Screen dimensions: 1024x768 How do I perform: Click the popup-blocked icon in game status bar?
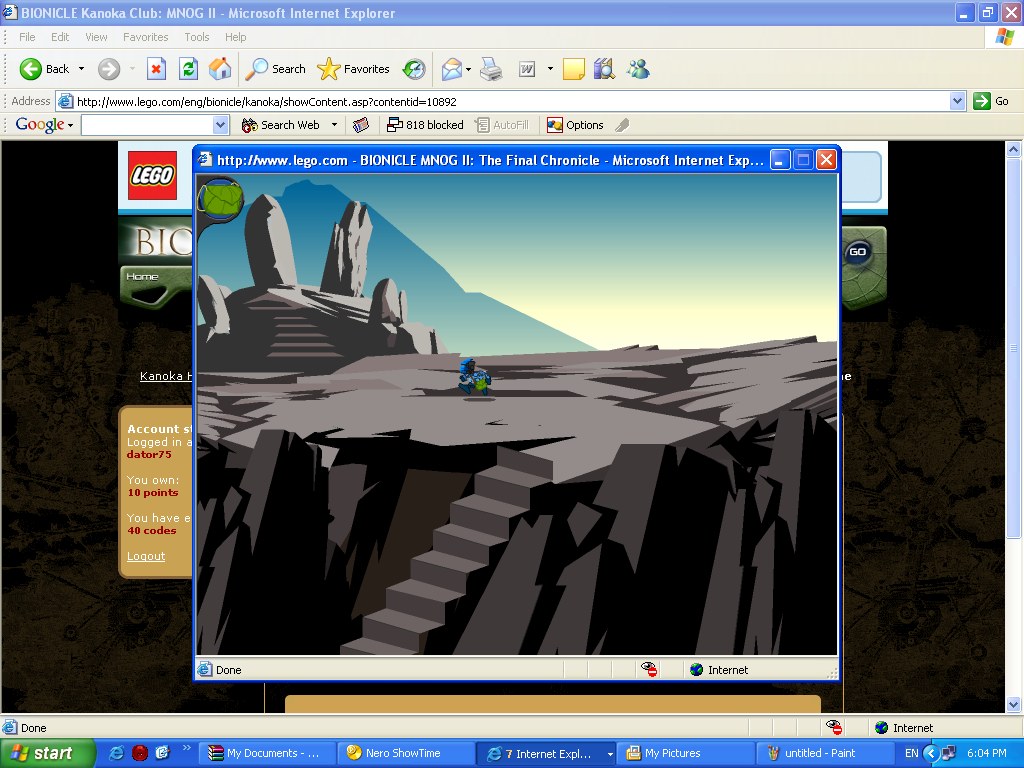pos(648,669)
